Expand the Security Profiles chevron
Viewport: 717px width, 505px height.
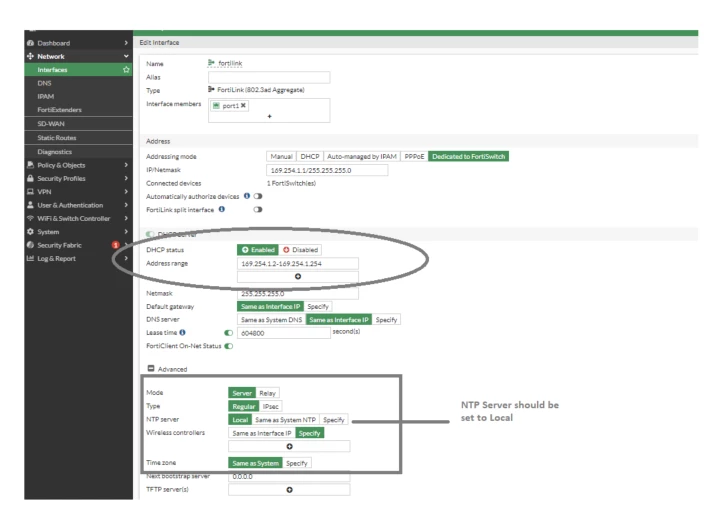(x=126, y=178)
